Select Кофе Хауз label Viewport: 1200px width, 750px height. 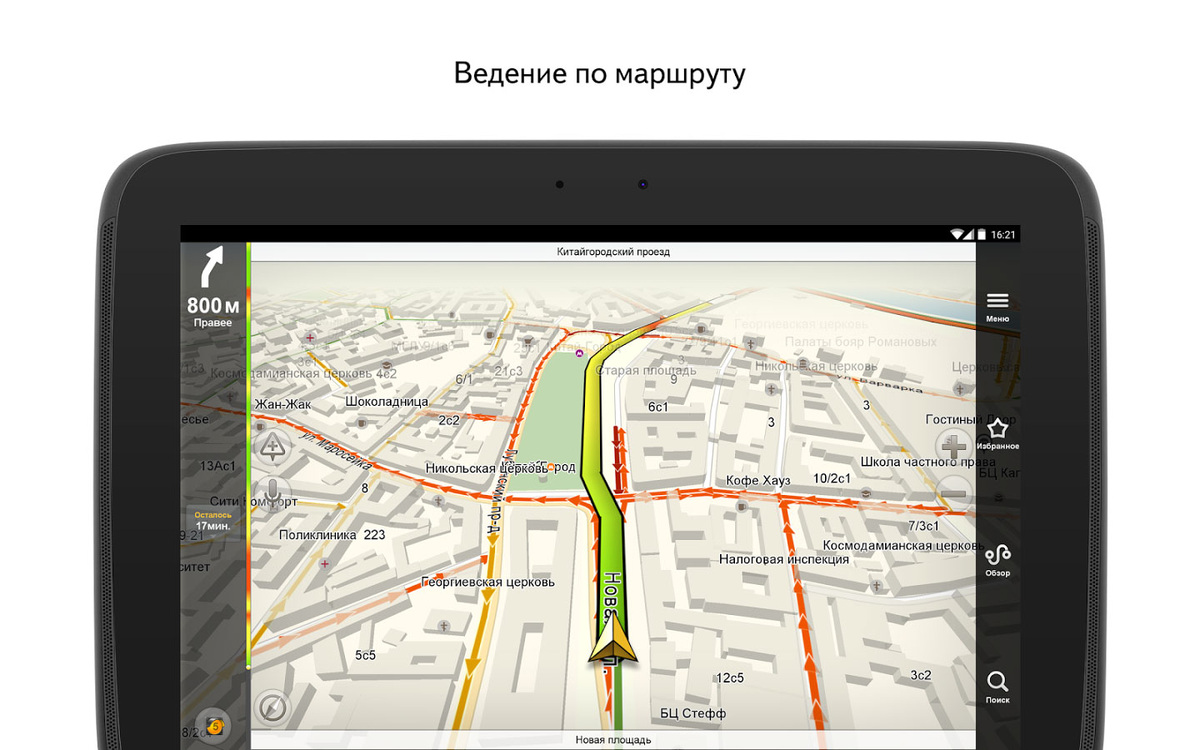(x=758, y=481)
